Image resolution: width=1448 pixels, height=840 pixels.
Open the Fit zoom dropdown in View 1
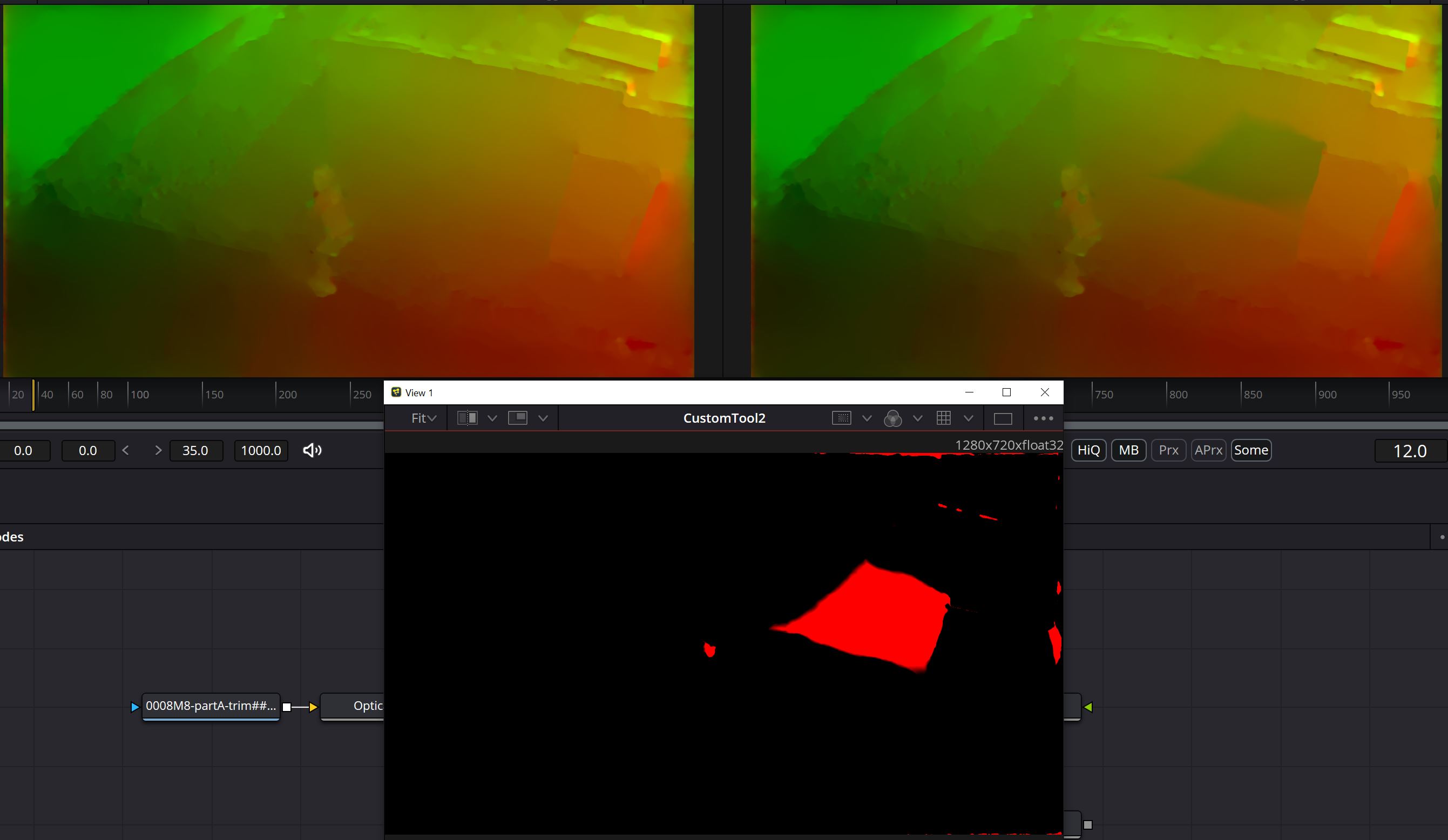[x=423, y=418]
